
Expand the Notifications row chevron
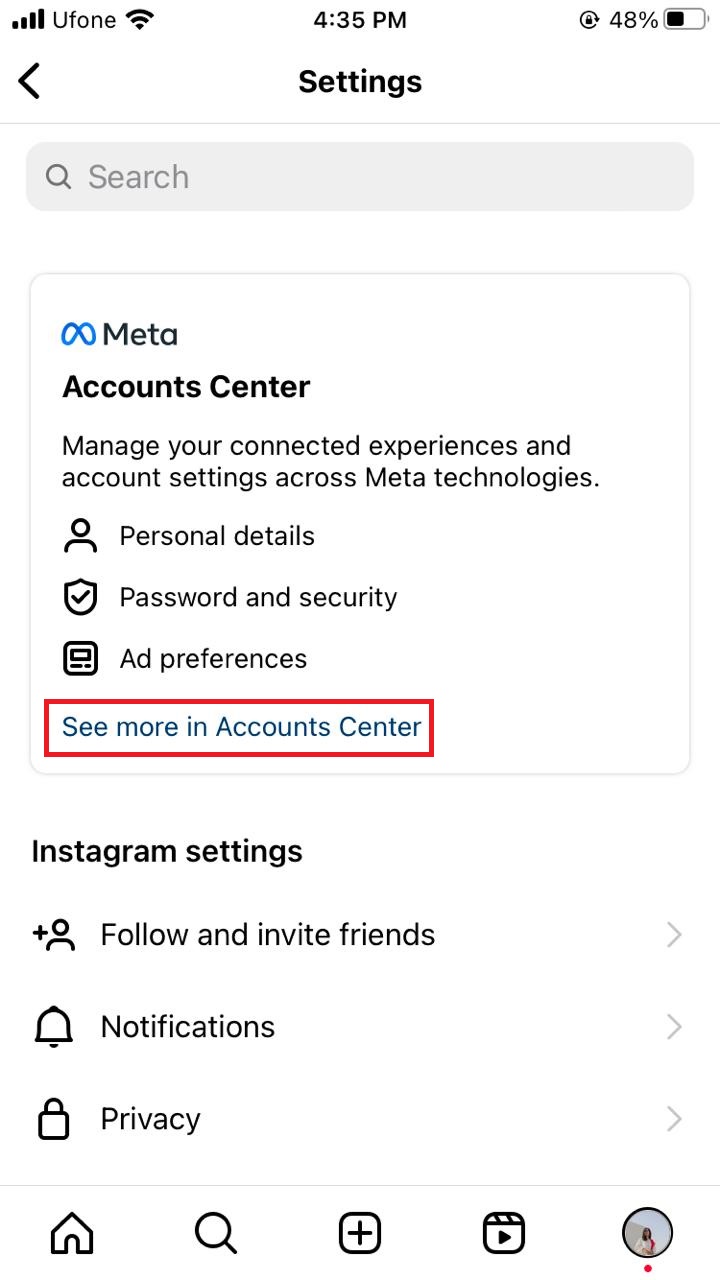point(674,1027)
